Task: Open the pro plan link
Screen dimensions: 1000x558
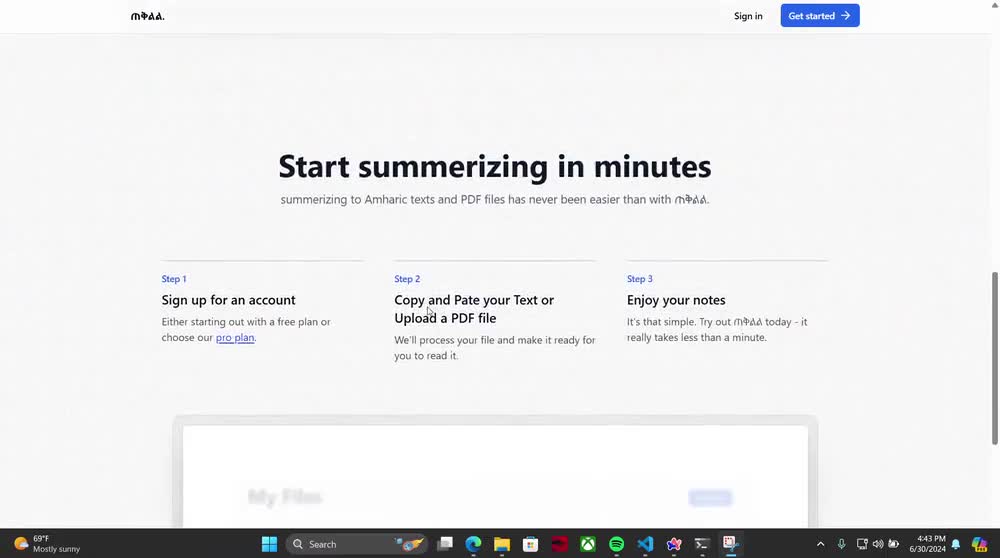Action: click(x=235, y=337)
